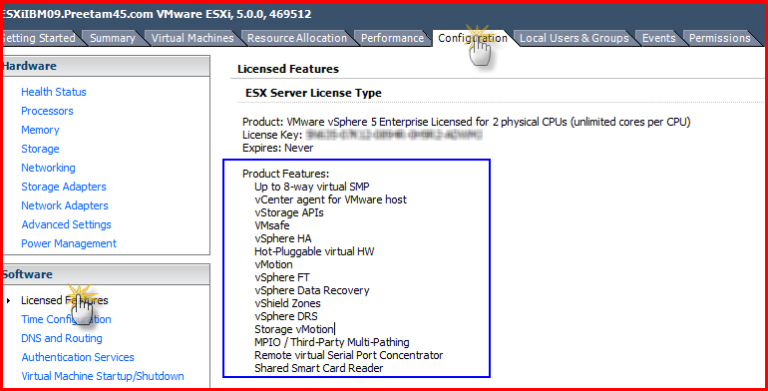Image resolution: width=768 pixels, height=391 pixels.
Task: Click the Software panel header
Action: [x=105, y=274]
